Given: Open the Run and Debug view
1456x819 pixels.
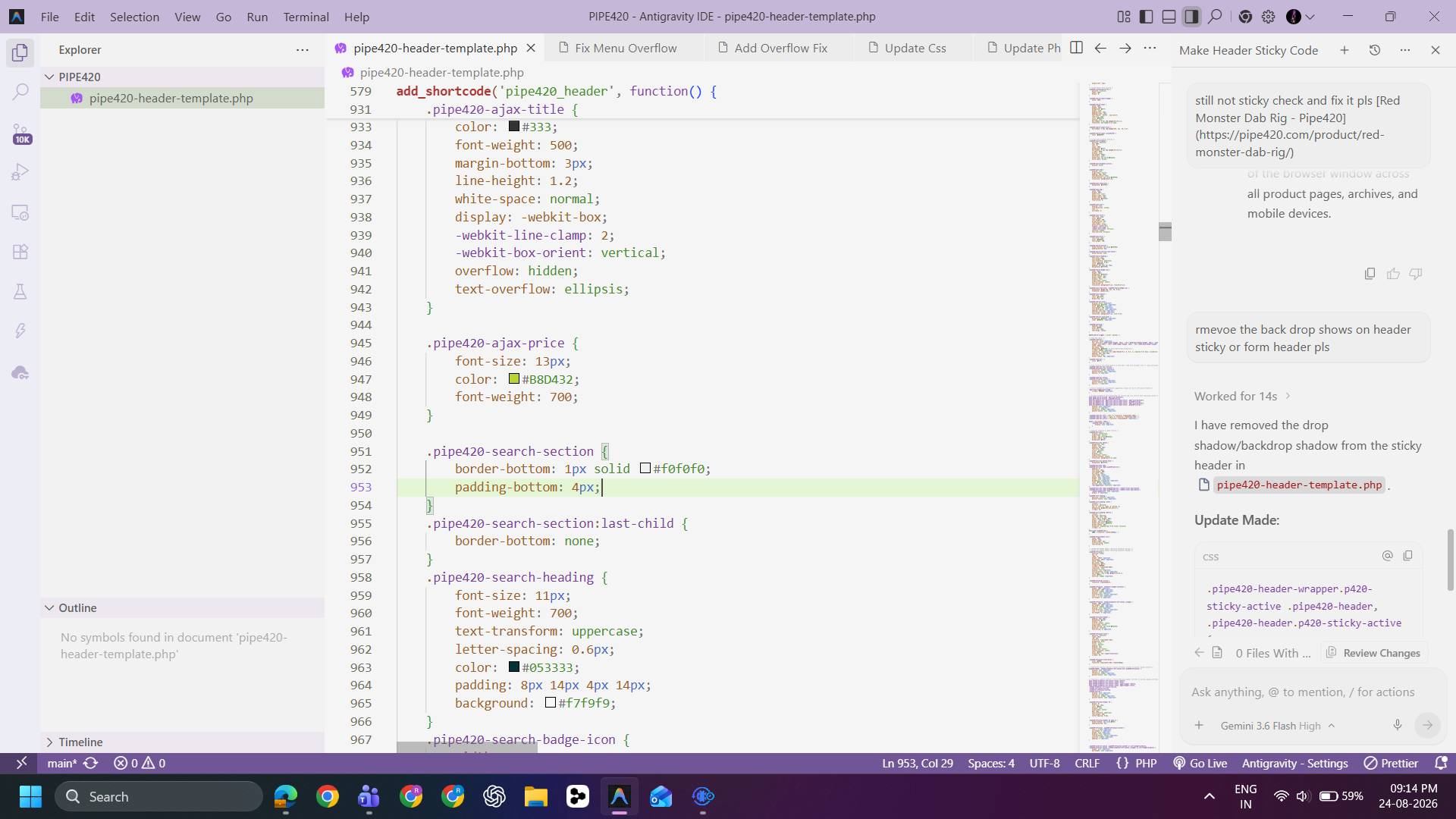Looking at the screenshot, I should pos(20,172).
